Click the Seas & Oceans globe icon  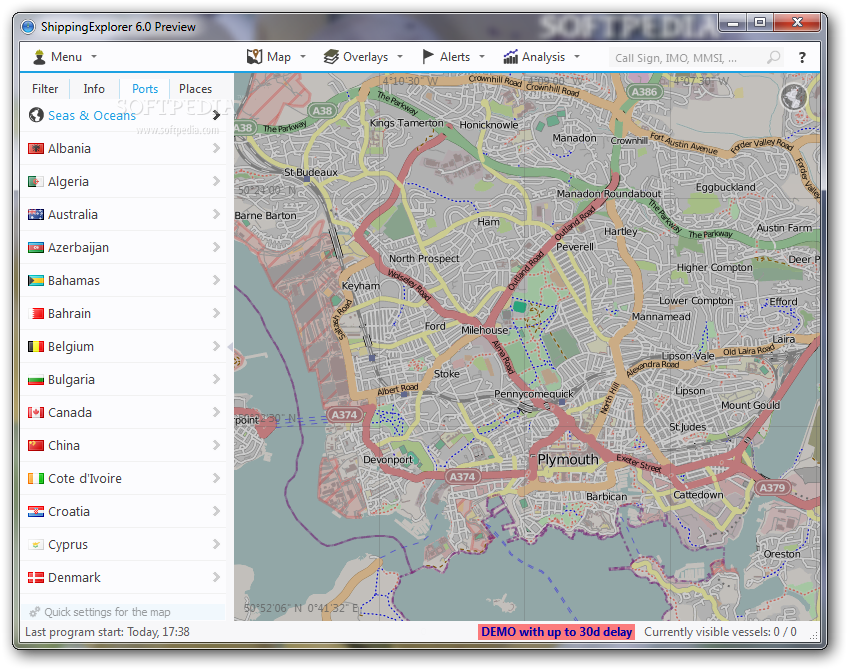[x=36, y=115]
